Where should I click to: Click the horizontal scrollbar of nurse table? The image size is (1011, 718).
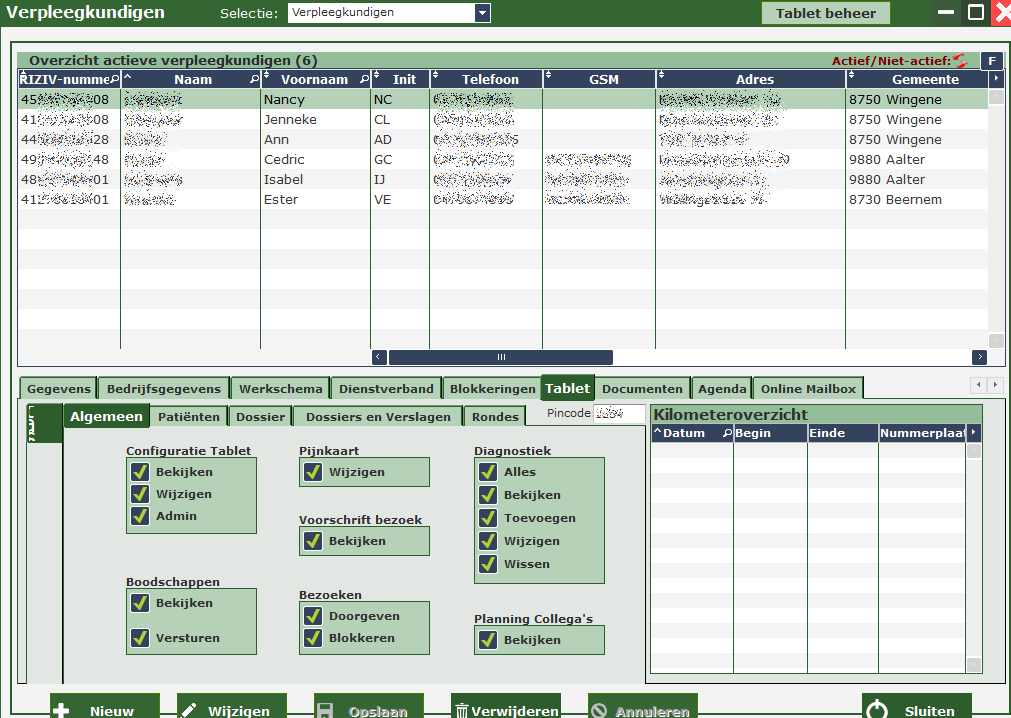click(x=500, y=357)
